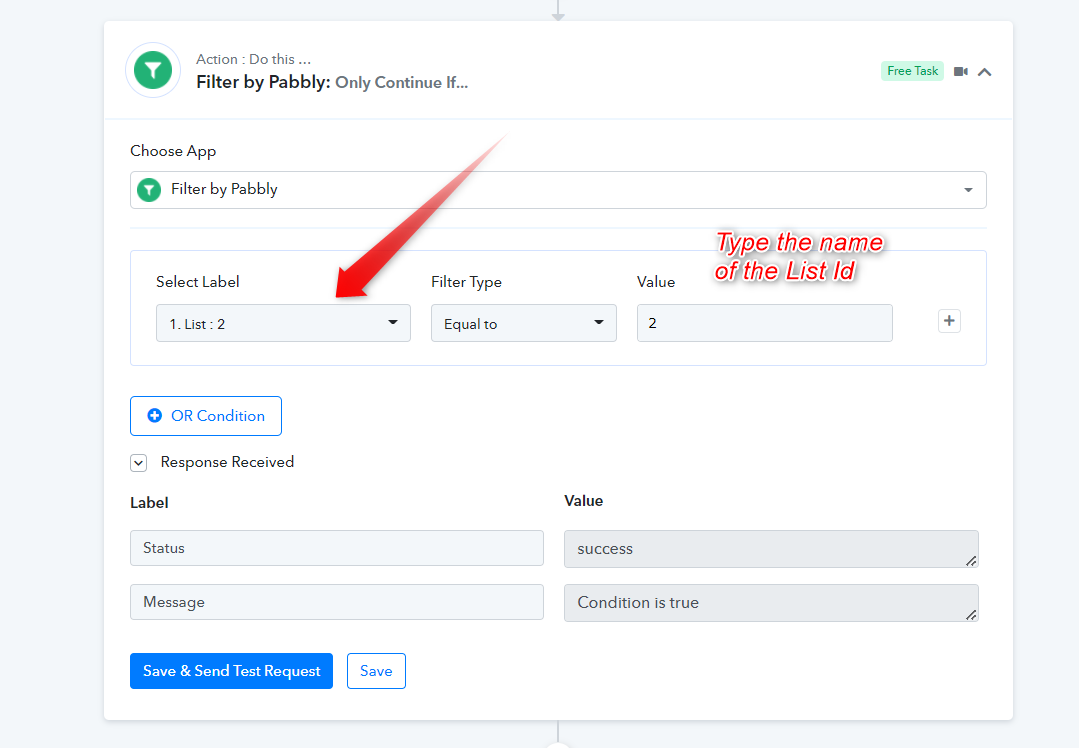This screenshot has width=1079, height=748.
Task: Click the resize handle of the Condition is true box
Action: click(x=971, y=615)
